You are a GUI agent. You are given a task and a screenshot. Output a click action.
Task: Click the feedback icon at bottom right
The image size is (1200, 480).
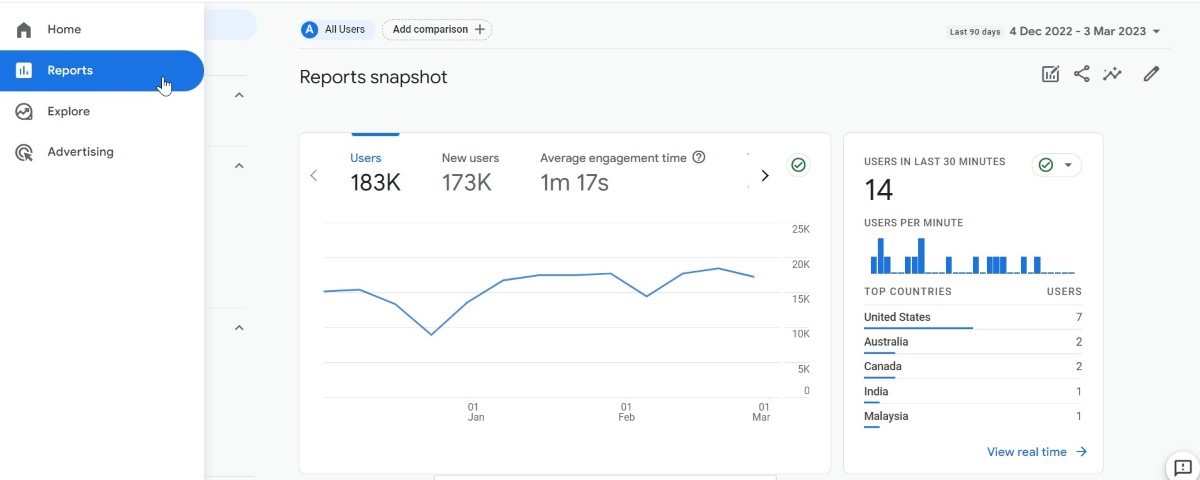[x=1183, y=467]
